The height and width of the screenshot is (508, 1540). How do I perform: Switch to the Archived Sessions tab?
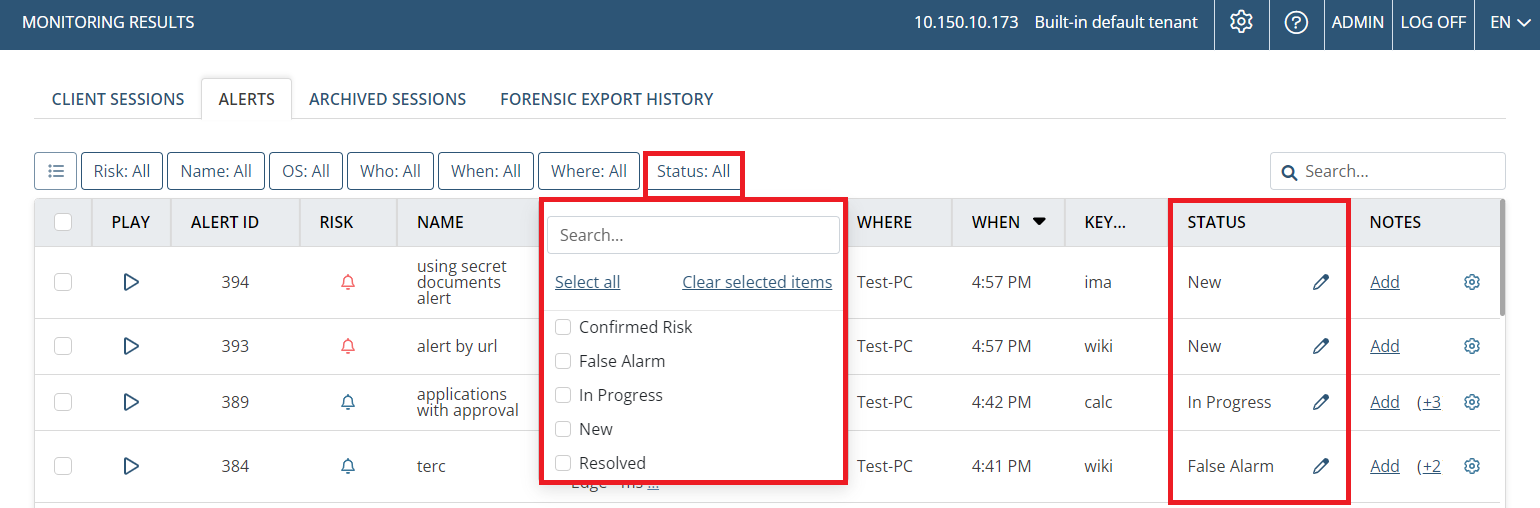(x=387, y=99)
